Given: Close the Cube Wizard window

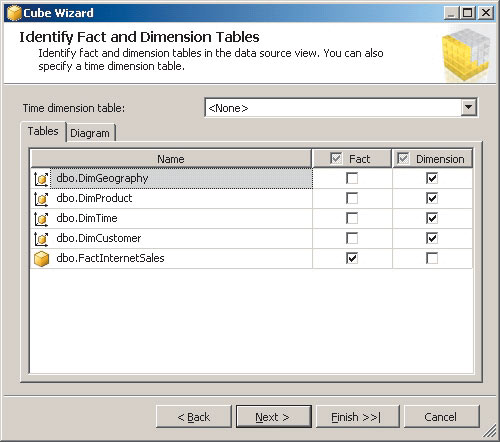Looking at the screenshot, I should coord(486,13).
